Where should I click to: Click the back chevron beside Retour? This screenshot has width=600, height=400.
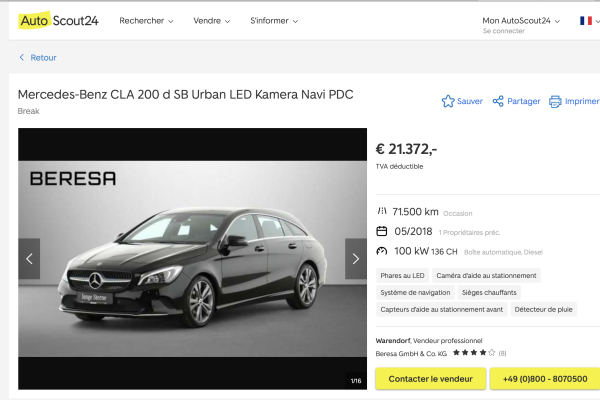point(22,57)
